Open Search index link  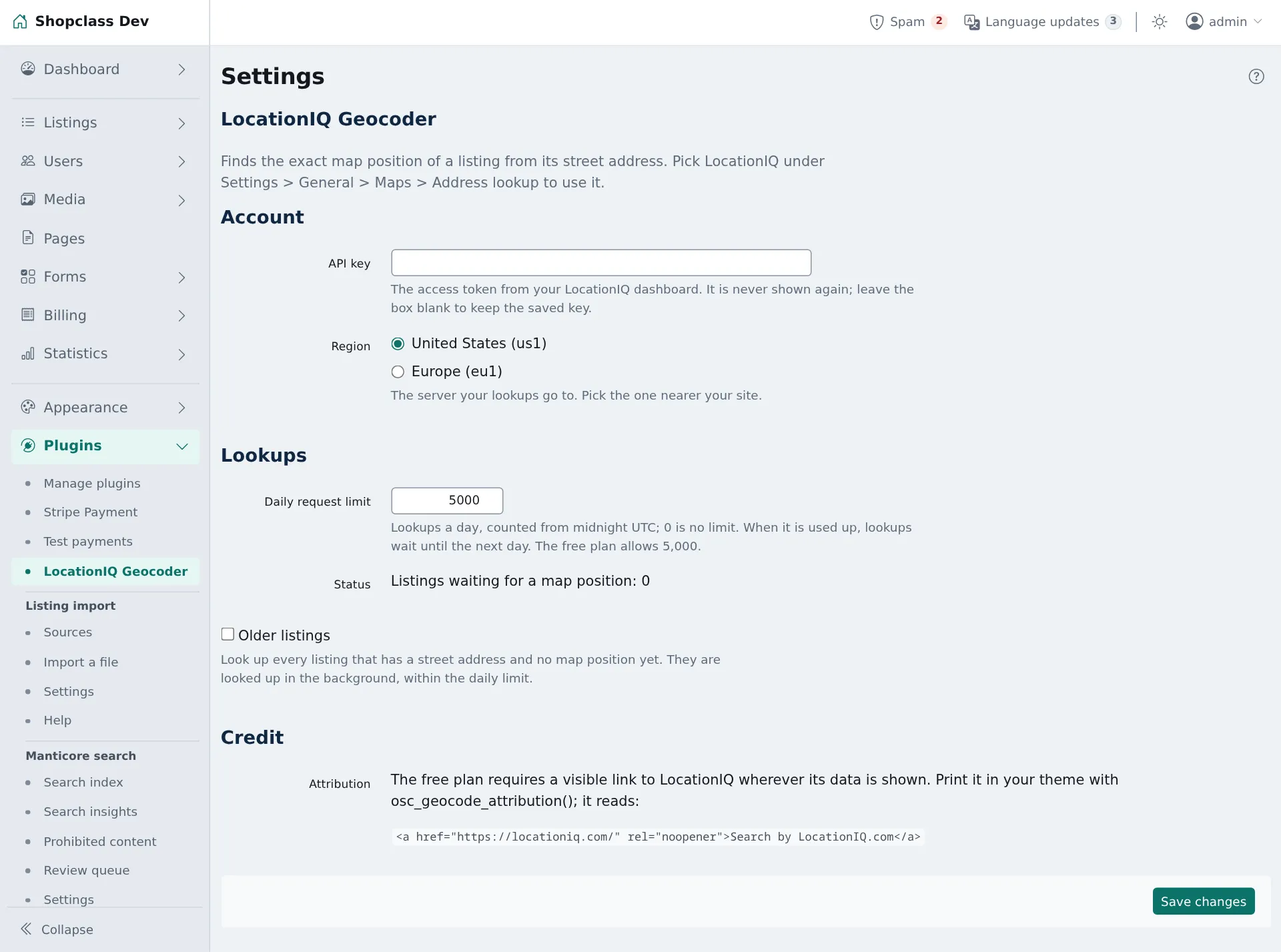[x=83, y=783]
